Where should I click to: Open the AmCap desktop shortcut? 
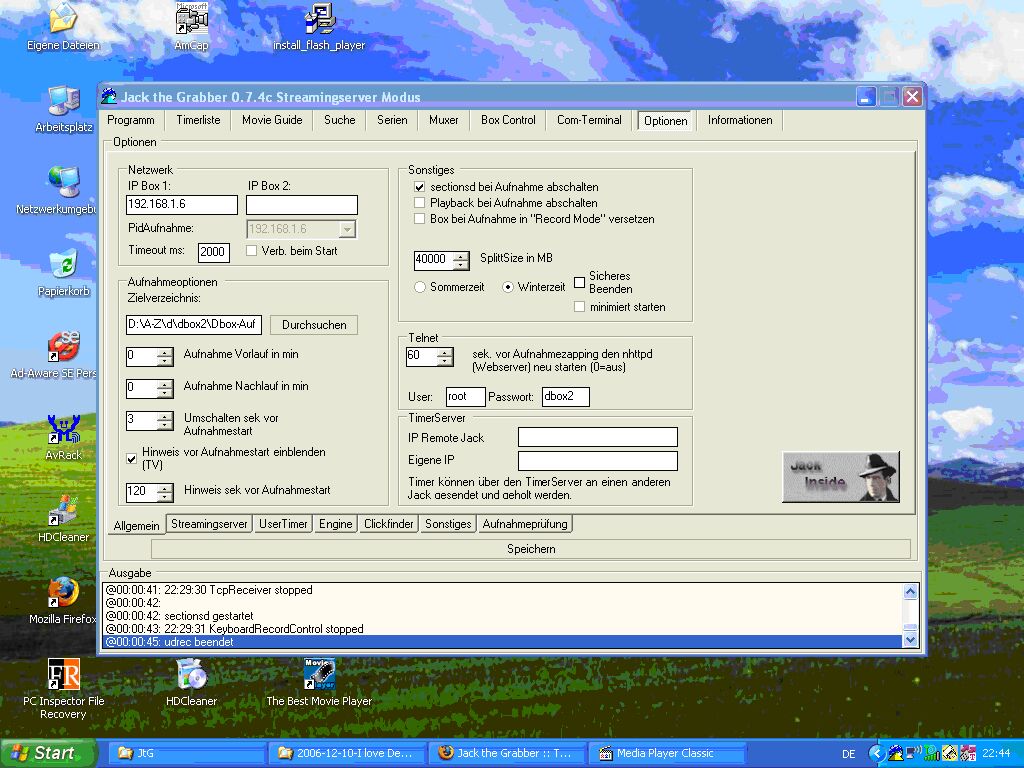coord(190,20)
